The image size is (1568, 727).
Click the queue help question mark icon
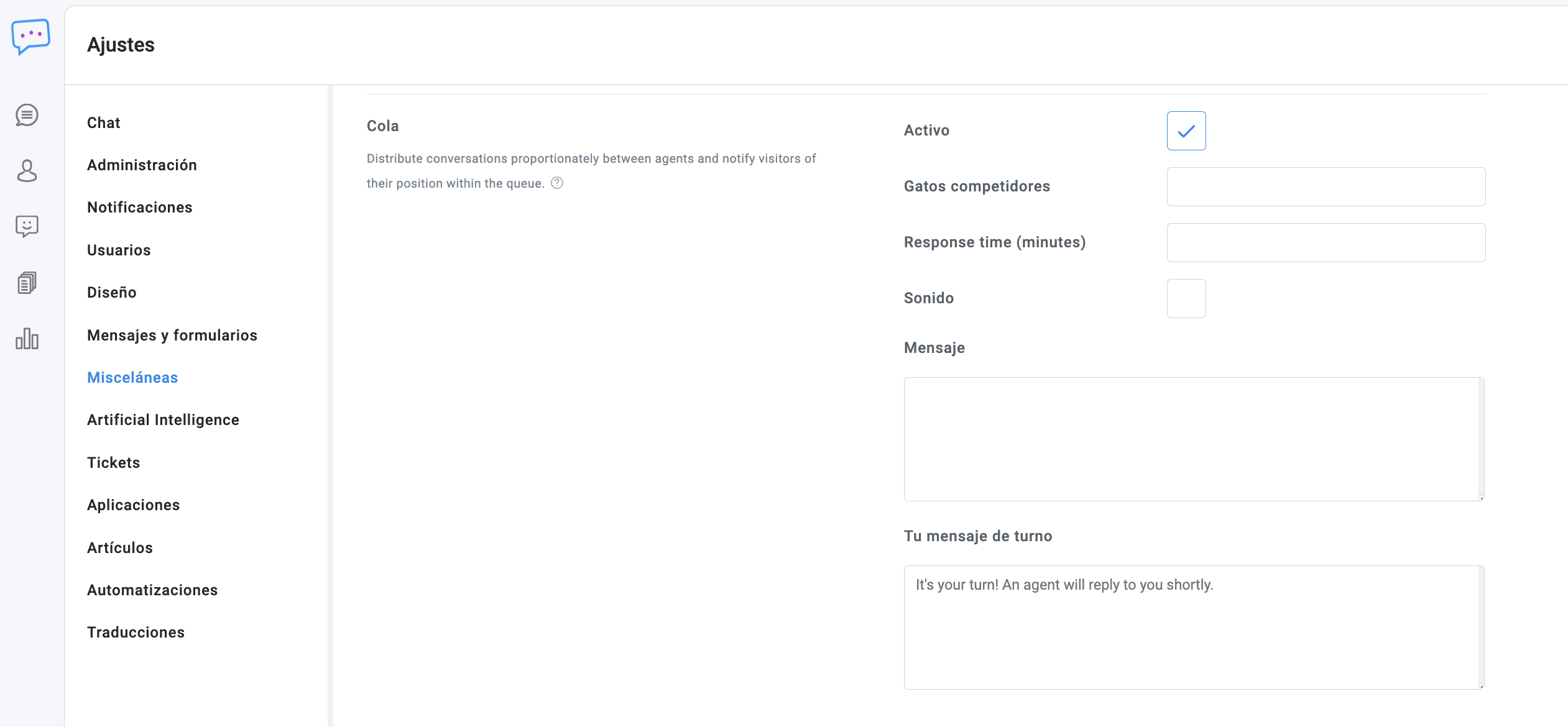tap(557, 183)
